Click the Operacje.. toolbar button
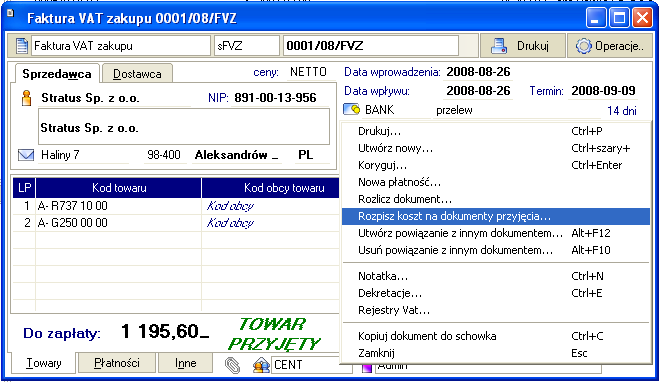Image resolution: width=659 pixels, height=382 pixels. pyautogui.click(x=610, y=45)
